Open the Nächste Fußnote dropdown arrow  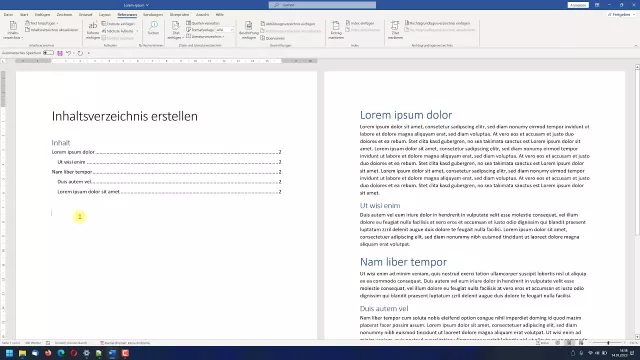coord(138,31)
